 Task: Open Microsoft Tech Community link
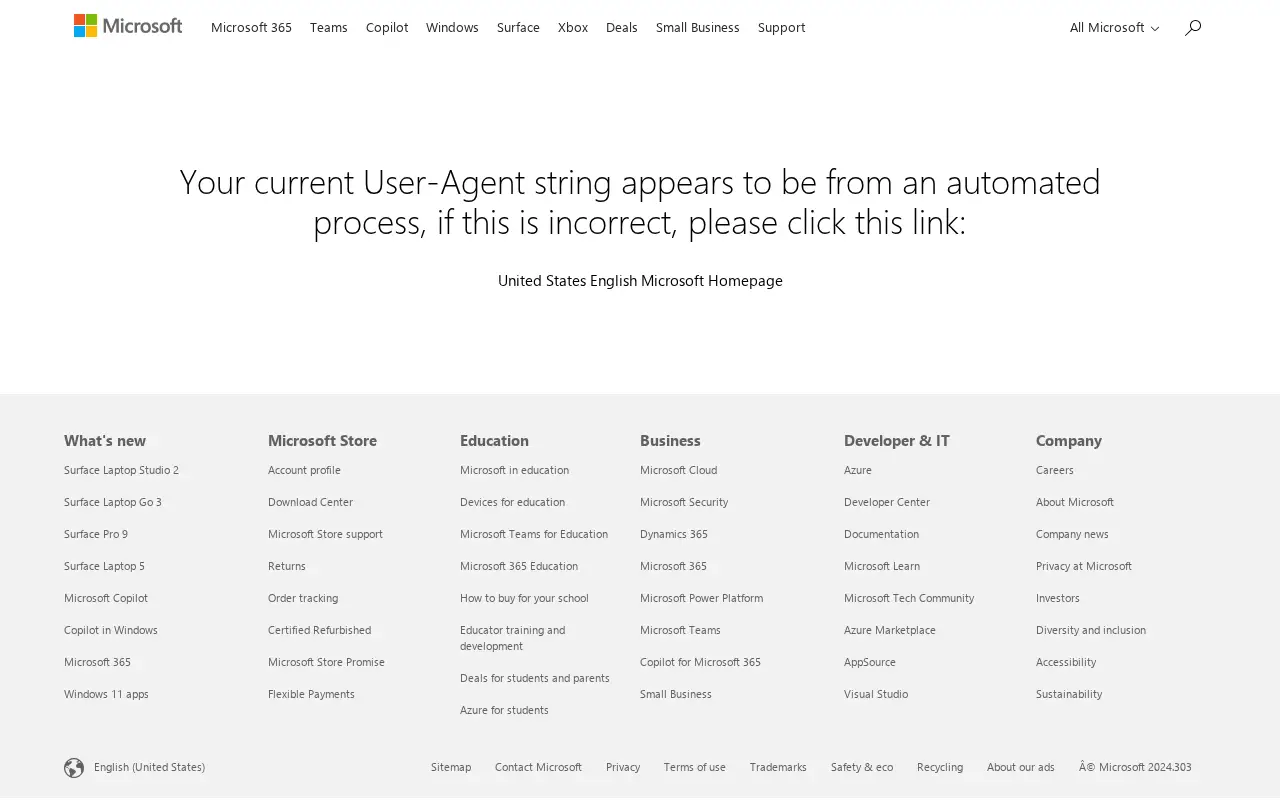coord(909,598)
